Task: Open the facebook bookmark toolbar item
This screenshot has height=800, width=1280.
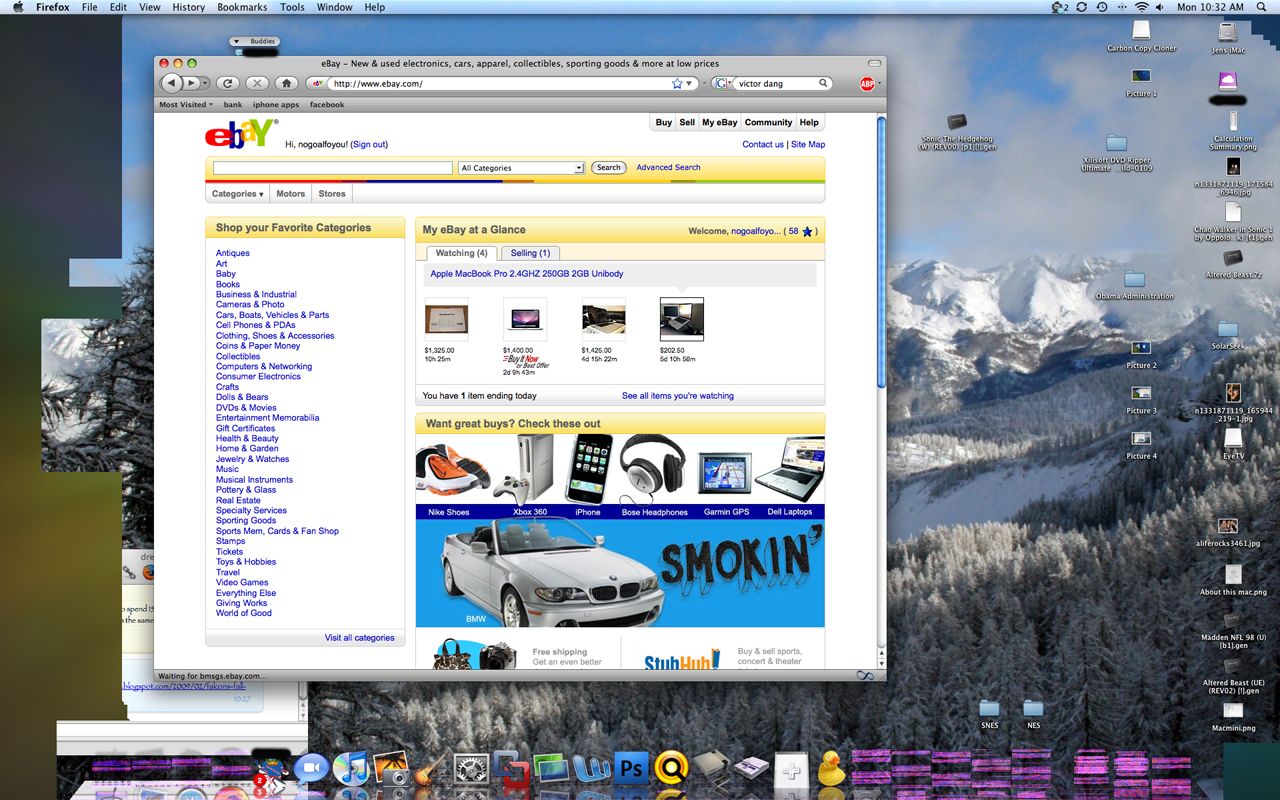Action: [x=327, y=104]
